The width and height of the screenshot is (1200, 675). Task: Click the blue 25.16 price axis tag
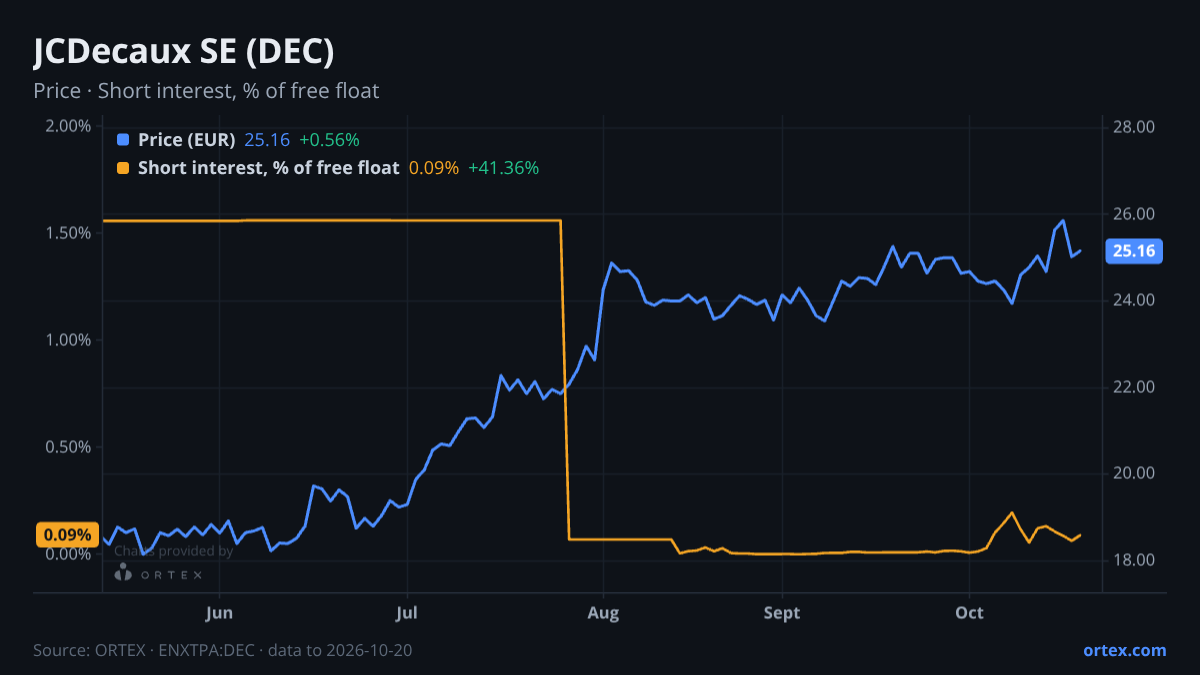[1133, 251]
